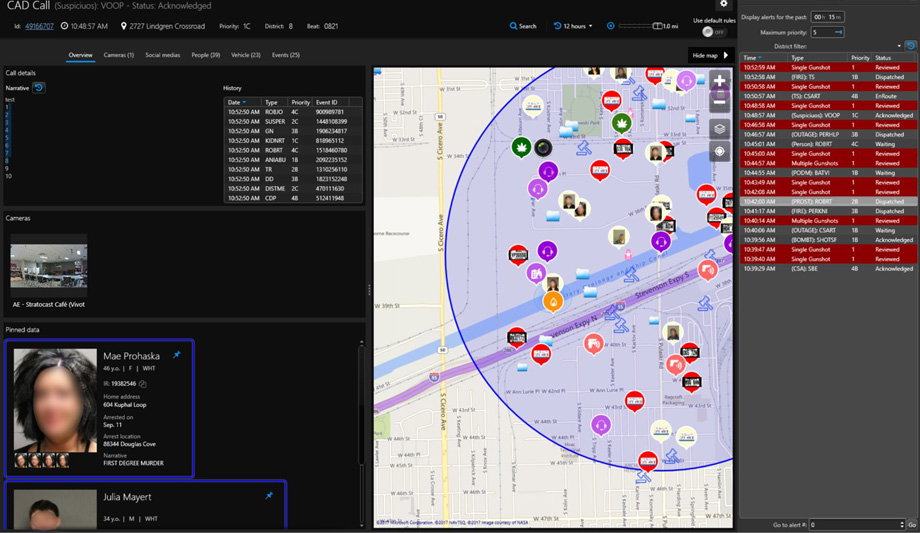This screenshot has height=533, width=920.
Task: Click the clock icon next to 10:48:57 AM
Action: (x=64, y=26)
